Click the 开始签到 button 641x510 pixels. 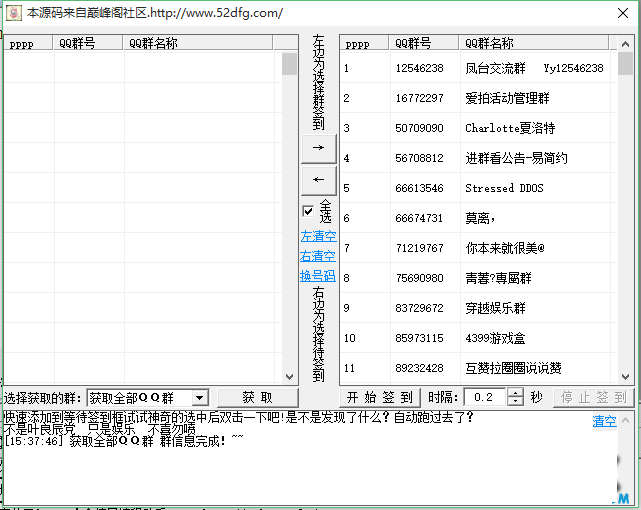pyautogui.click(x=379, y=397)
